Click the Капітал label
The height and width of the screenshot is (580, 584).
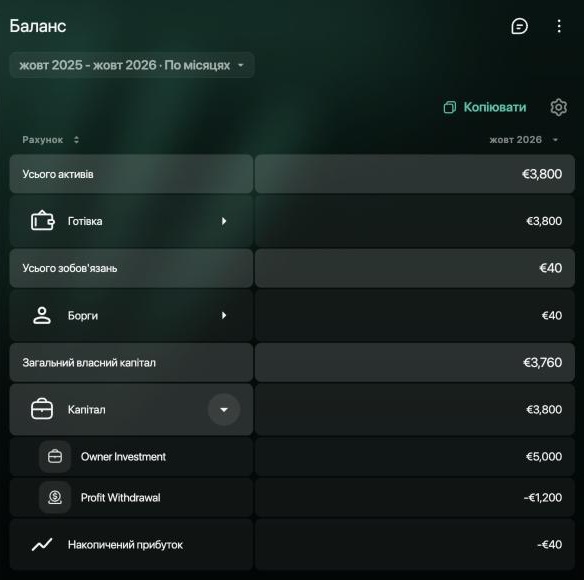[x=86, y=410]
